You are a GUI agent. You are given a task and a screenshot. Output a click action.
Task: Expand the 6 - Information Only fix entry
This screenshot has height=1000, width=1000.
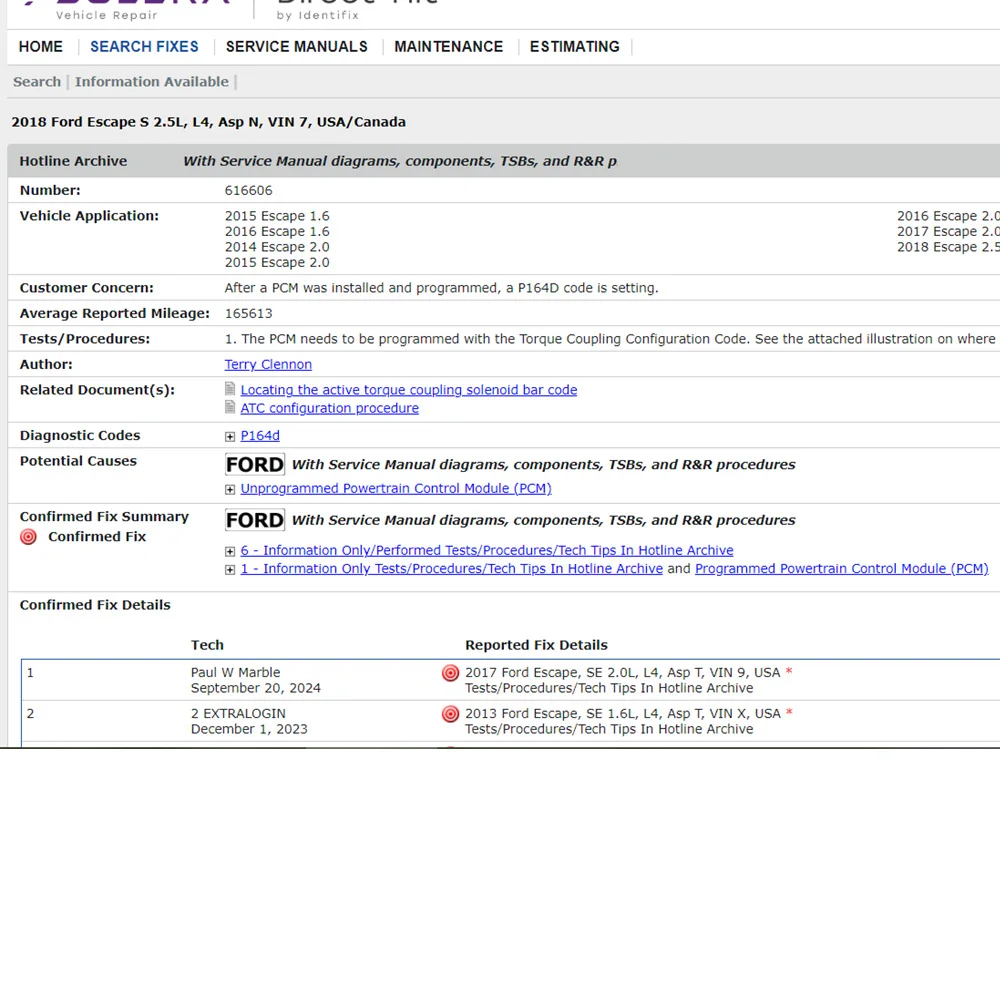click(230, 551)
